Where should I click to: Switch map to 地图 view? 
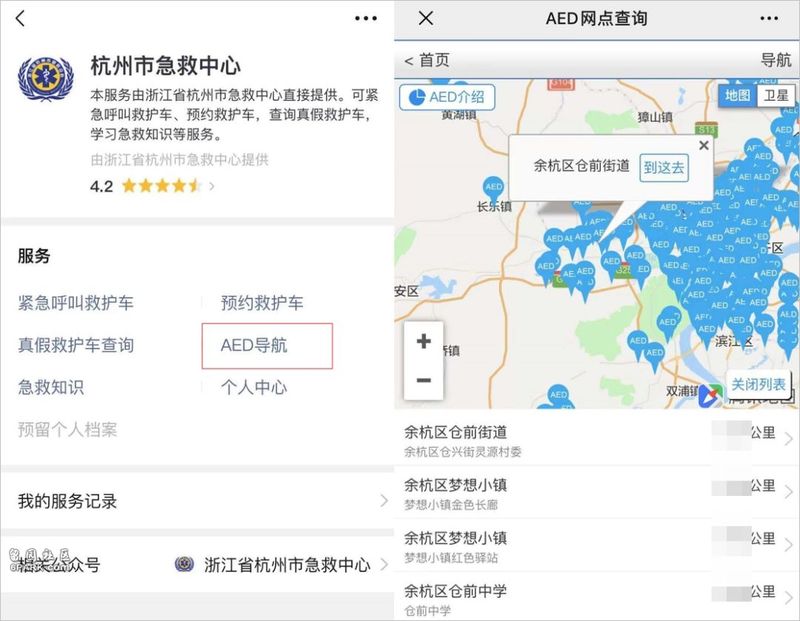(737, 95)
